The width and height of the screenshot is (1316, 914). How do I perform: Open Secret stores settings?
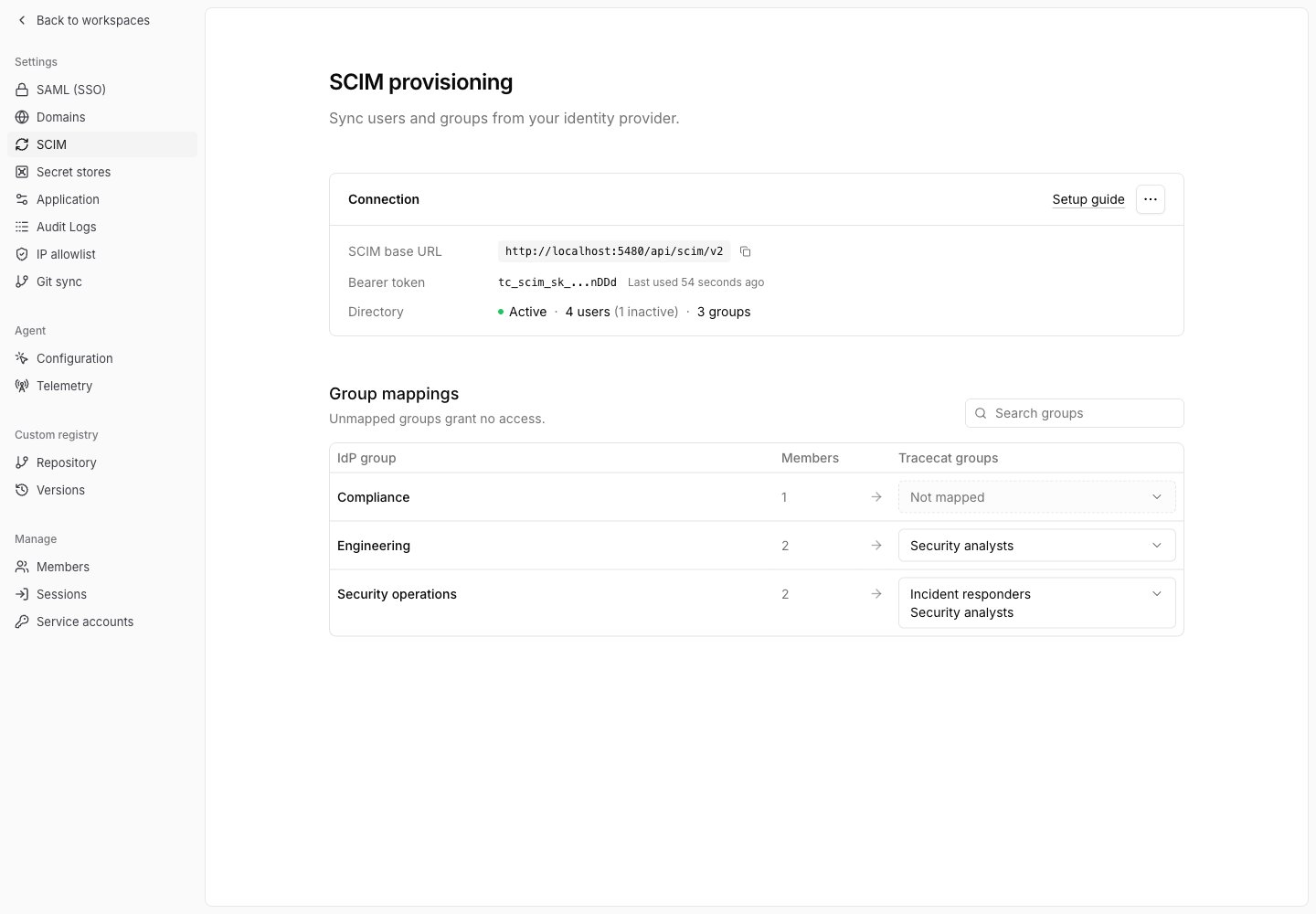[x=102, y=172]
